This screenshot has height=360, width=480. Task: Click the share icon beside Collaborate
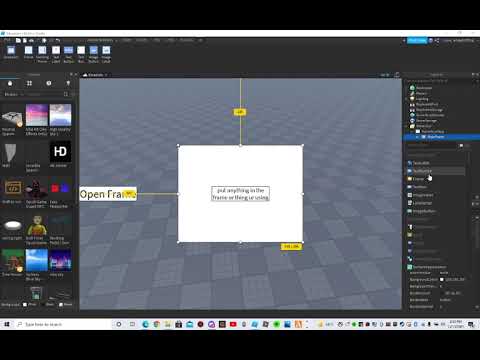(x=437, y=40)
